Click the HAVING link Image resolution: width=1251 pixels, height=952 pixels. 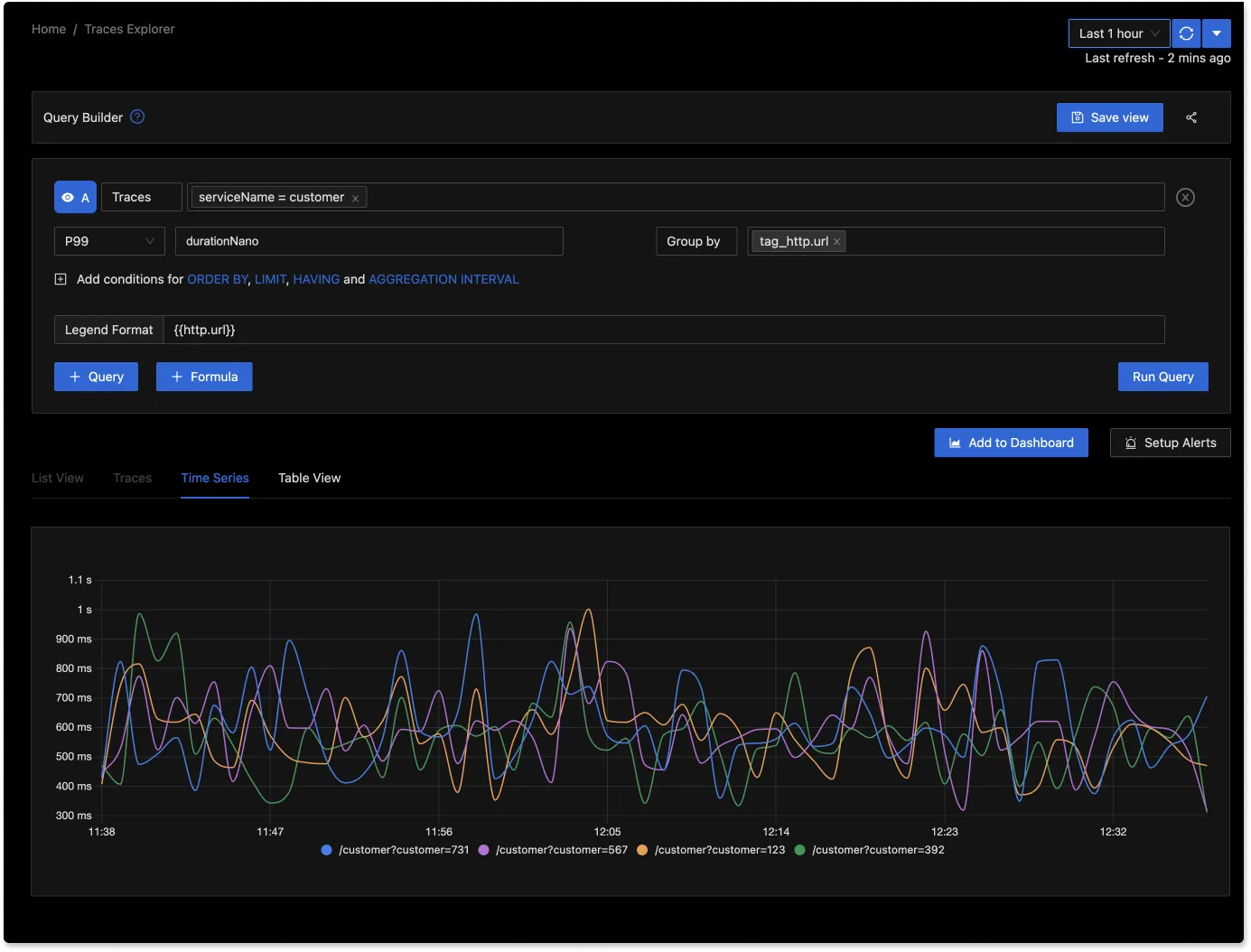pos(316,279)
